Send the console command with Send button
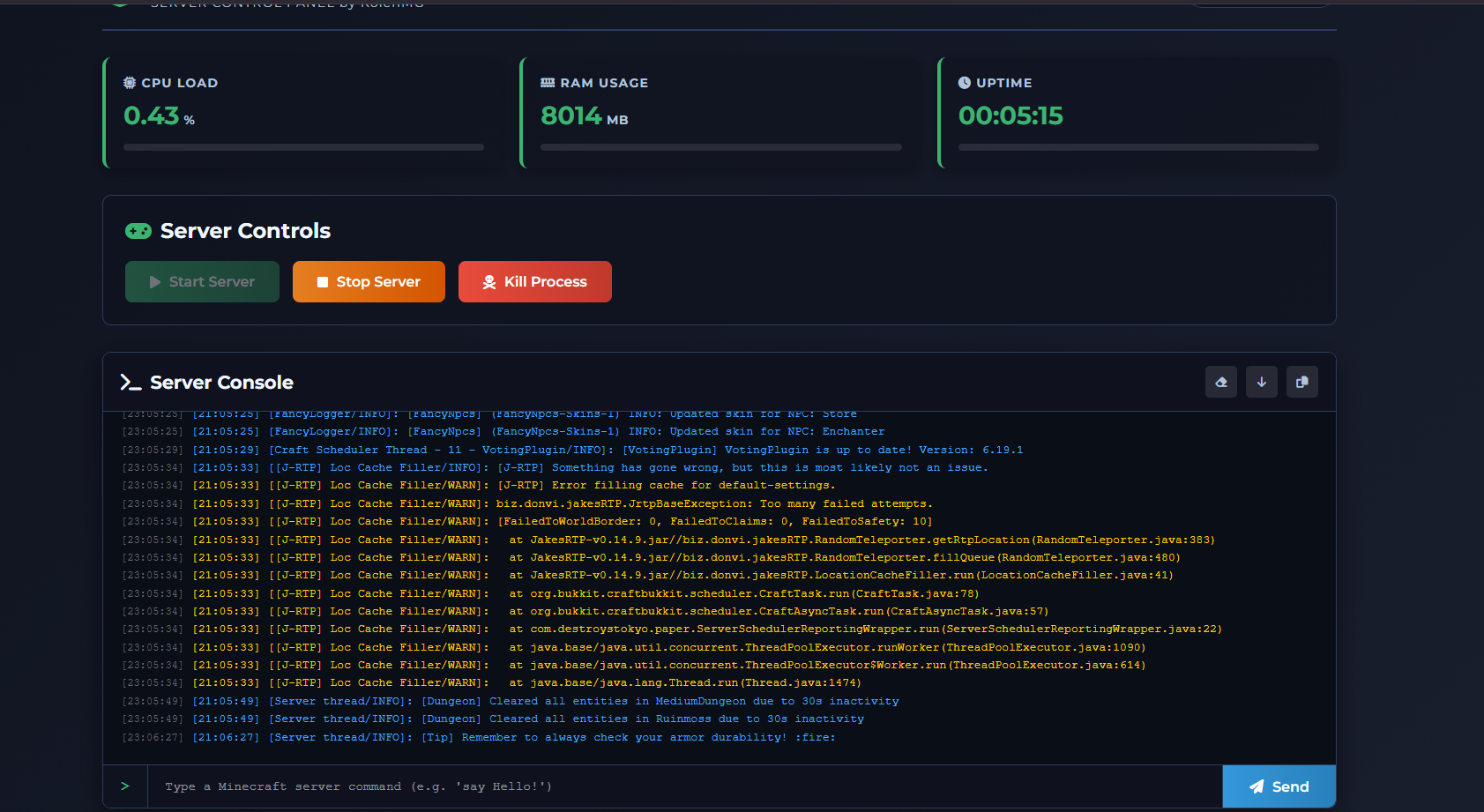1484x812 pixels. [1279, 786]
